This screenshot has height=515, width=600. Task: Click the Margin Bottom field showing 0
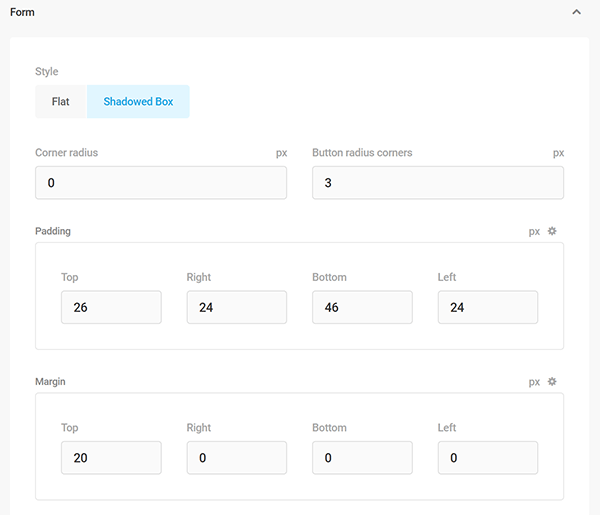pos(362,458)
